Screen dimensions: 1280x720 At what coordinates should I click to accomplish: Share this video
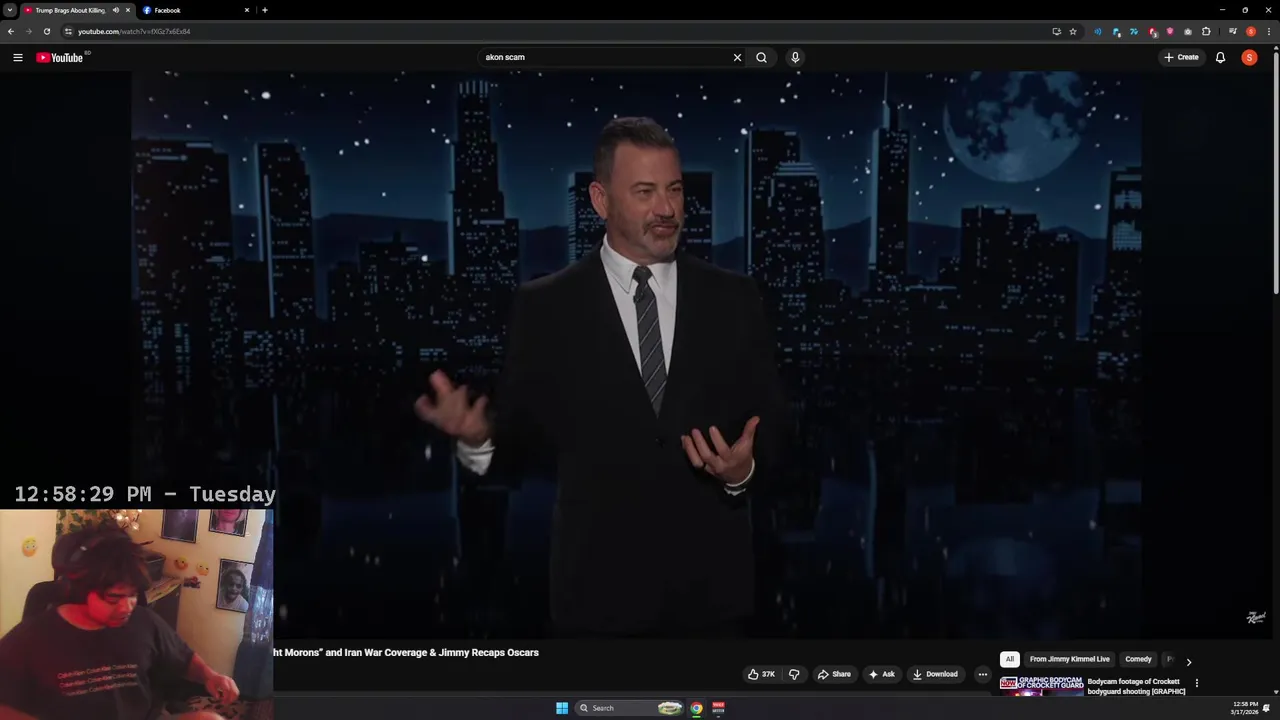[x=834, y=674]
